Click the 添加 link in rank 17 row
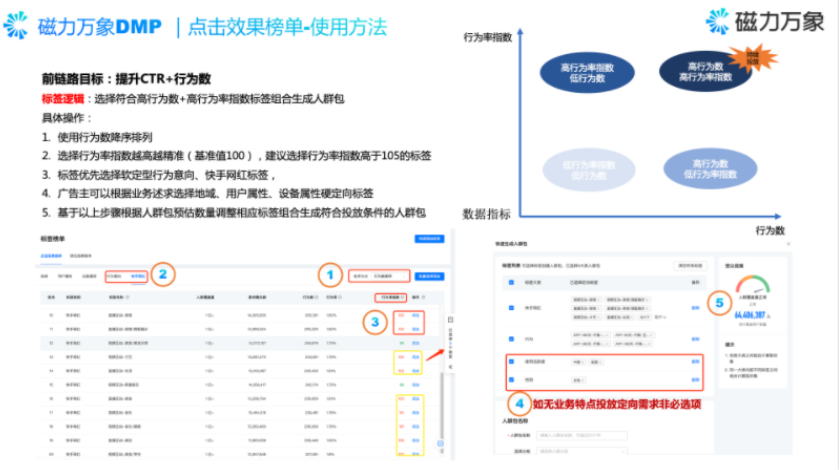The height and width of the screenshot is (470, 839). 416,413
